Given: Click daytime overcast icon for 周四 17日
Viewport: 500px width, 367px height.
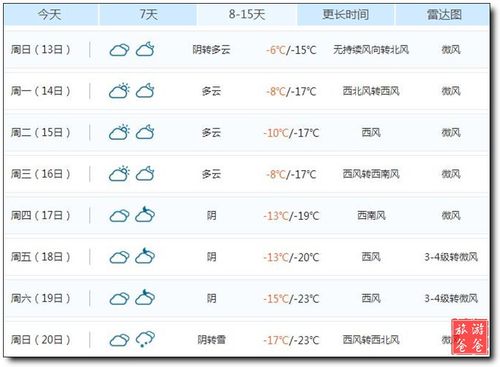Looking at the screenshot, I should coord(119,216).
